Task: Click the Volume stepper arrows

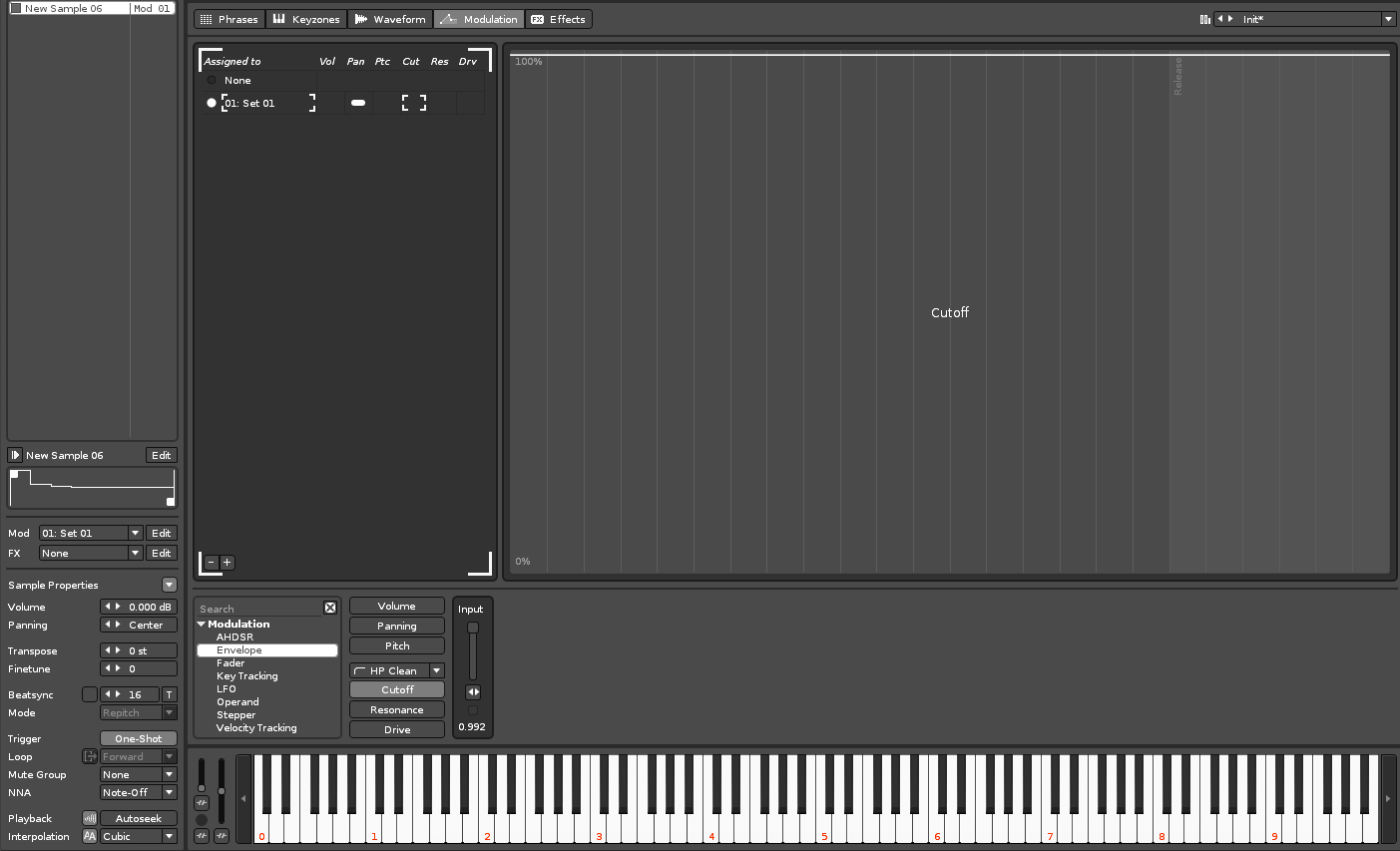Action: (x=113, y=608)
